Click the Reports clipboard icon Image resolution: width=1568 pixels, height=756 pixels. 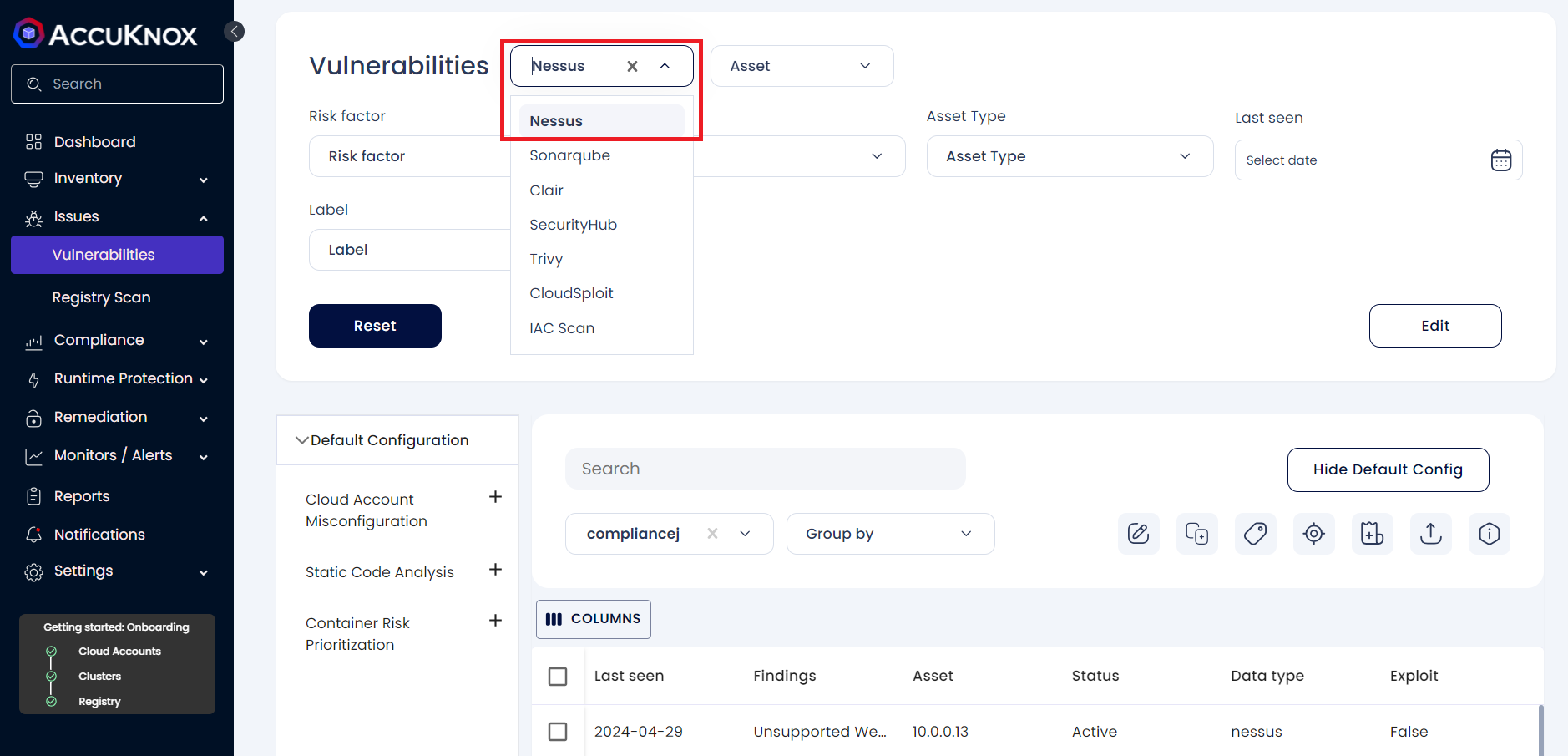[33, 496]
